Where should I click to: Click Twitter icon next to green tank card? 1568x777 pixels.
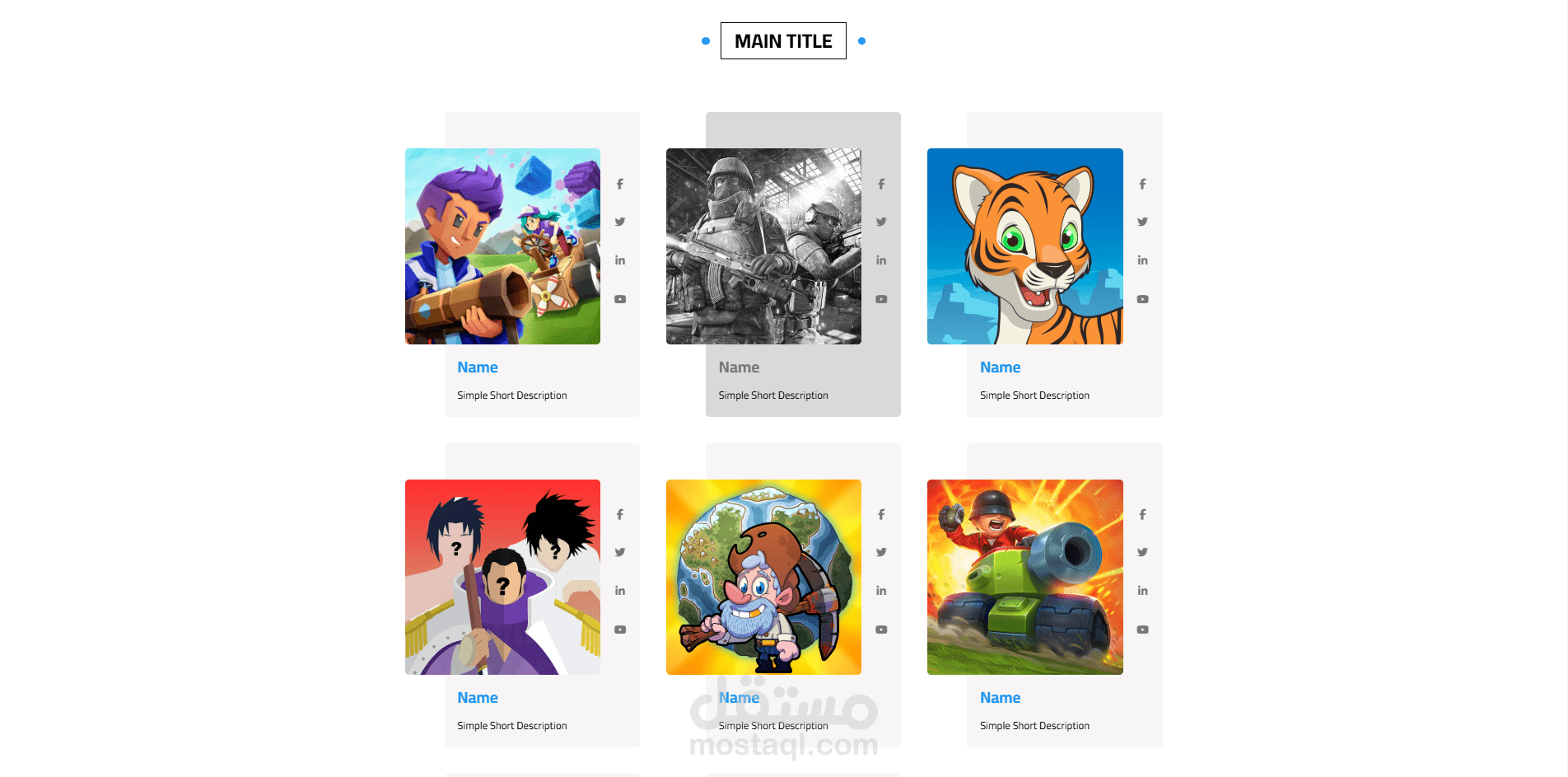[x=1142, y=552]
